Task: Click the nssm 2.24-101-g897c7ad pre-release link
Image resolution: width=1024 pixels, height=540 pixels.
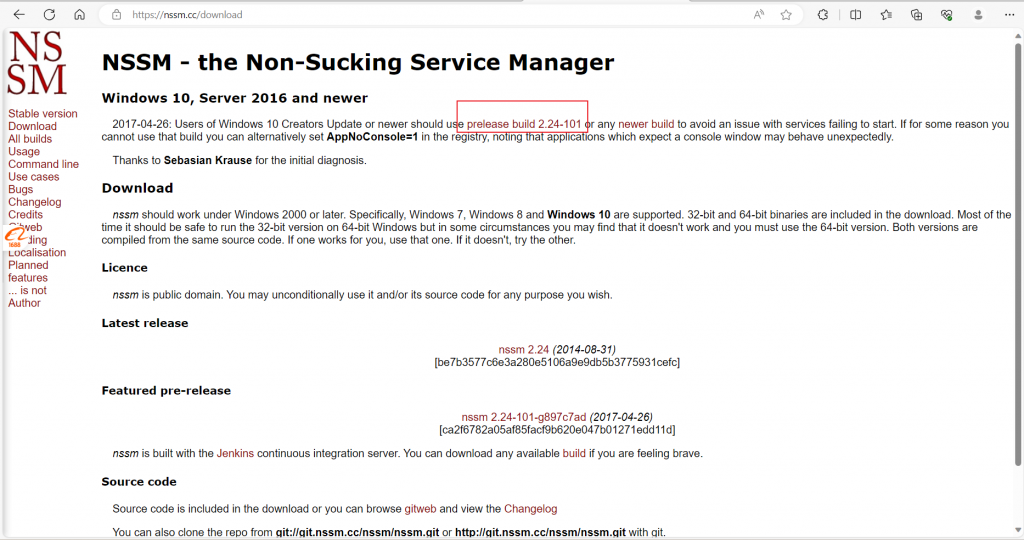Action: click(x=524, y=417)
